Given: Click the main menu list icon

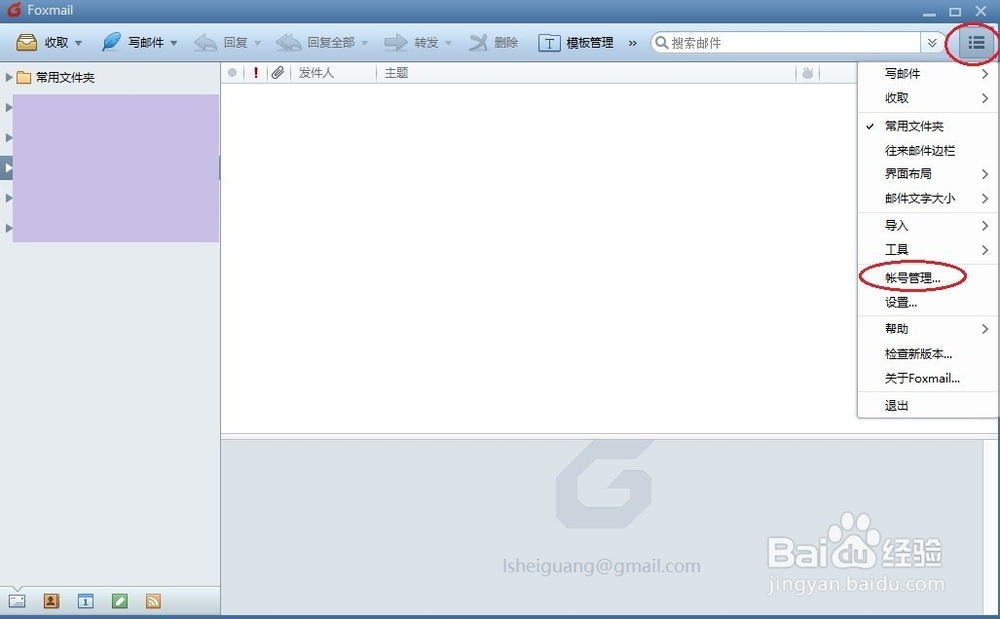Looking at the screenshot, I should pos(976,43).
